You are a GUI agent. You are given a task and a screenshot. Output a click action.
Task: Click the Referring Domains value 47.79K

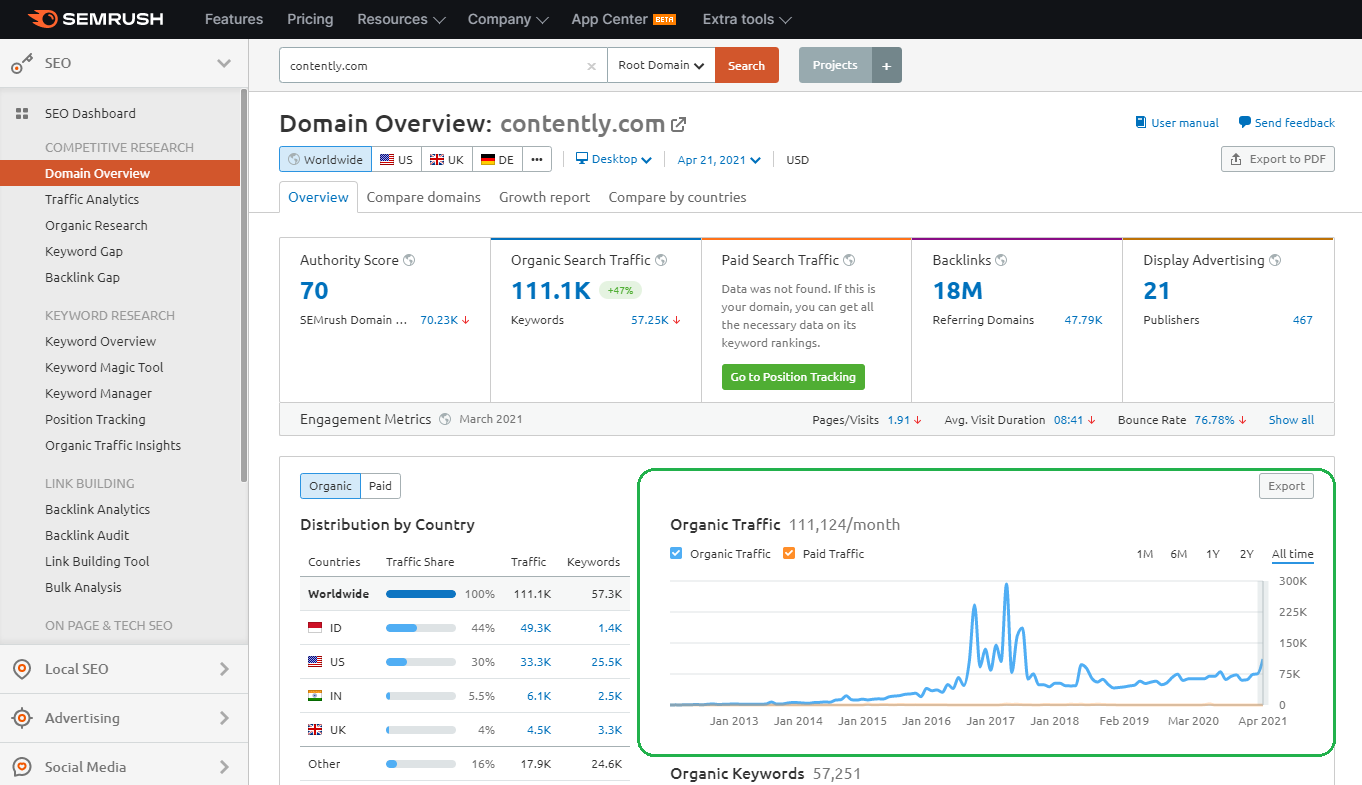coord(1083,320)
